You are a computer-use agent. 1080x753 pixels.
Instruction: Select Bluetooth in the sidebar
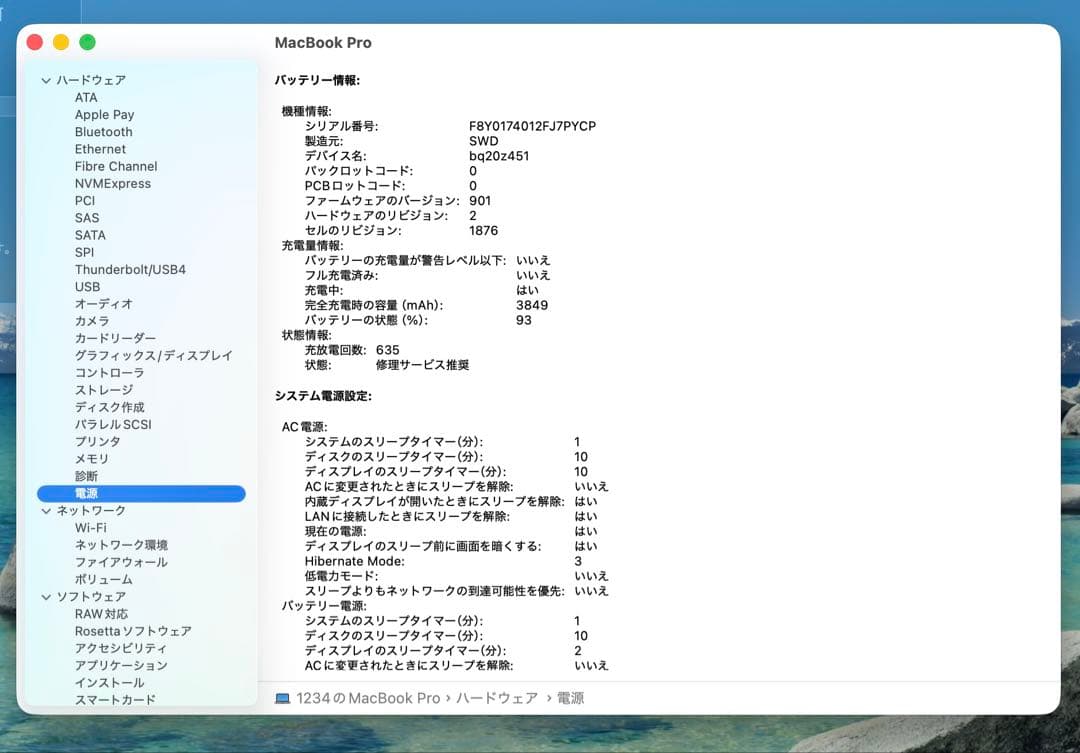103,131
